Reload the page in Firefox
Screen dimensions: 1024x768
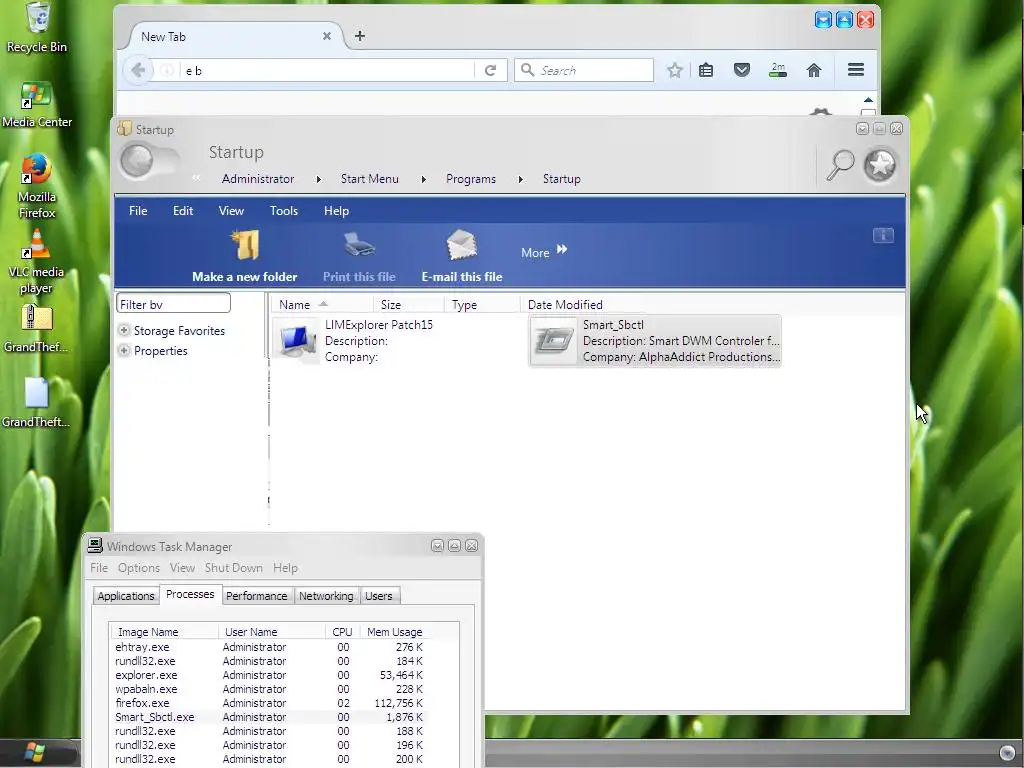[x=490, y=70]
